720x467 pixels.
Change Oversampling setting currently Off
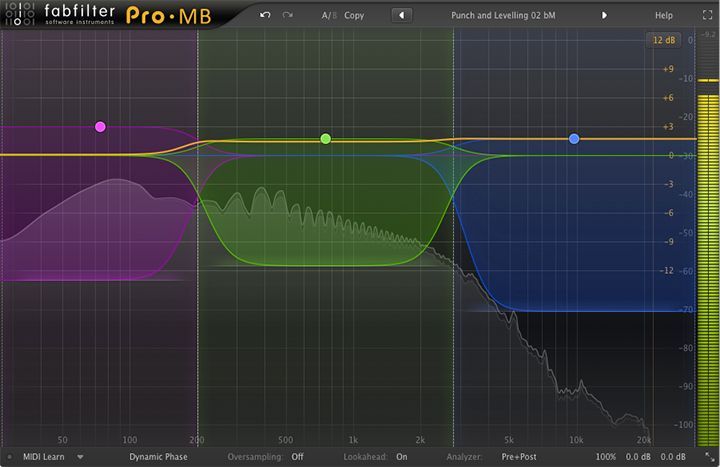pyautogui.click(x=298, y=457)
